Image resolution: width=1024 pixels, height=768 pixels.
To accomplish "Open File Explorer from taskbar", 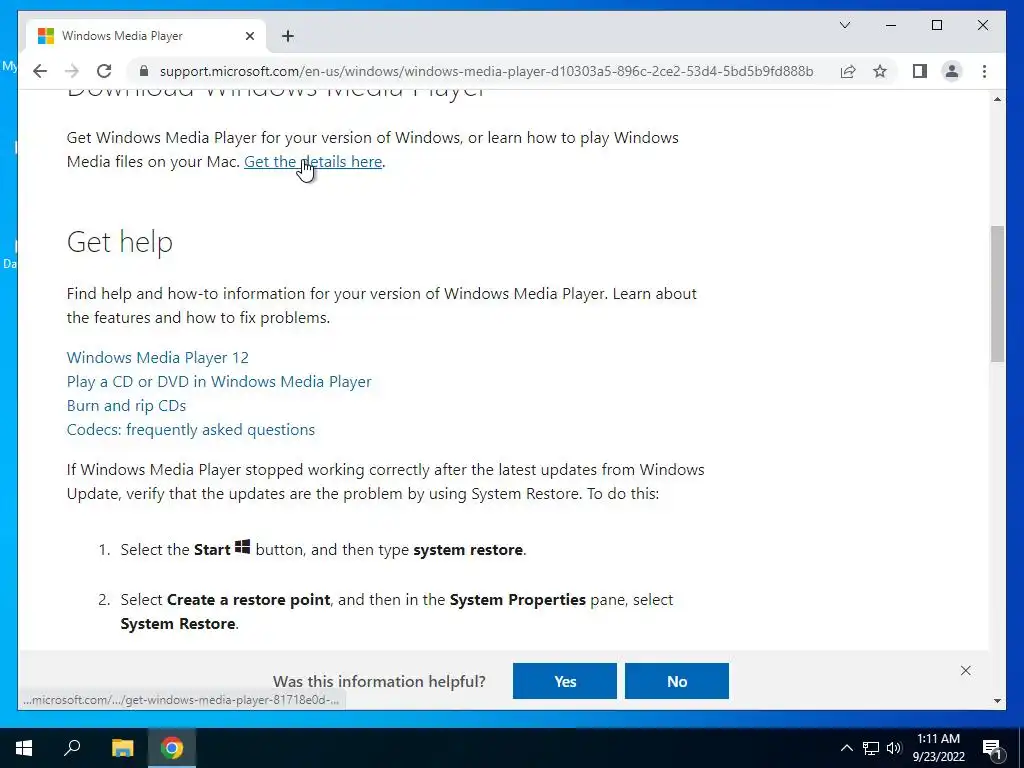I will click(122, 748).
